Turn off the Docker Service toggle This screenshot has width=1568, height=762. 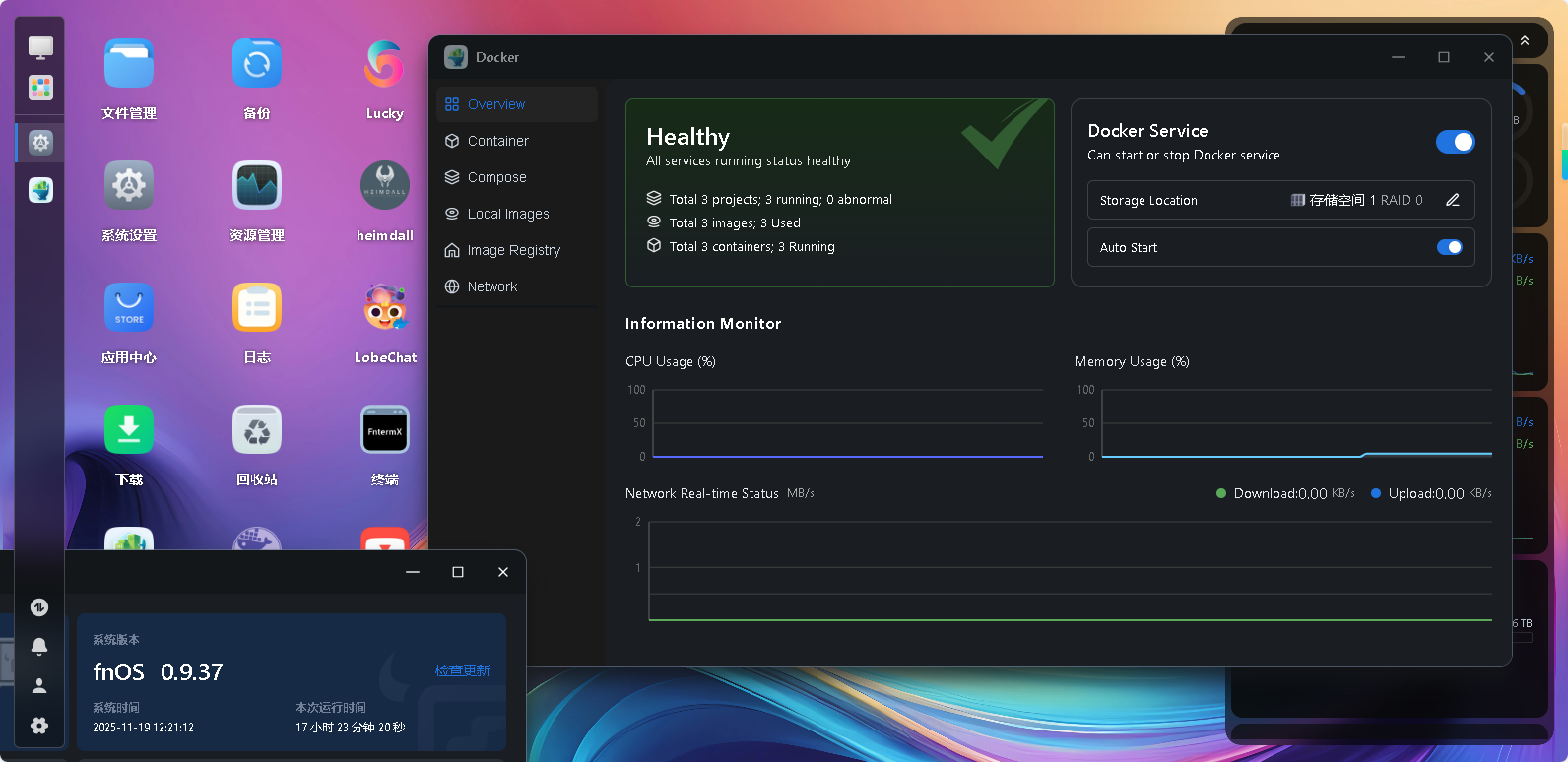(x=1455, y=142)
